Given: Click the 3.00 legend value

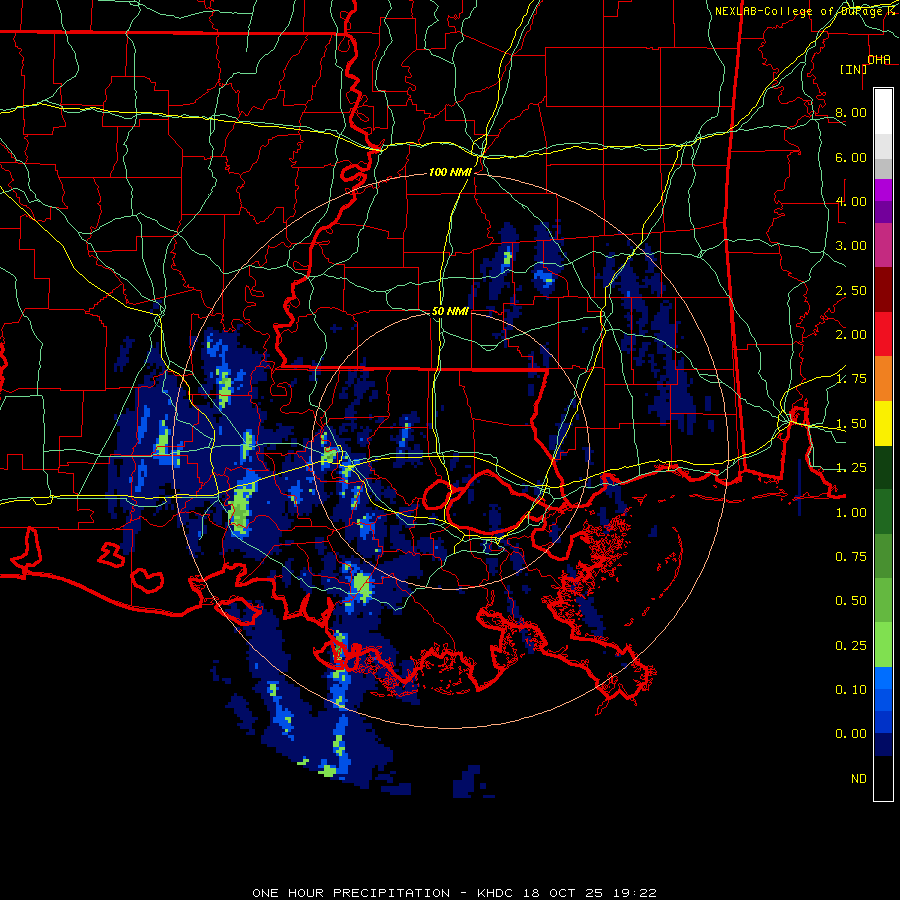Looking at the screenshot, I should pyautogui.click(x=851, y=246).
